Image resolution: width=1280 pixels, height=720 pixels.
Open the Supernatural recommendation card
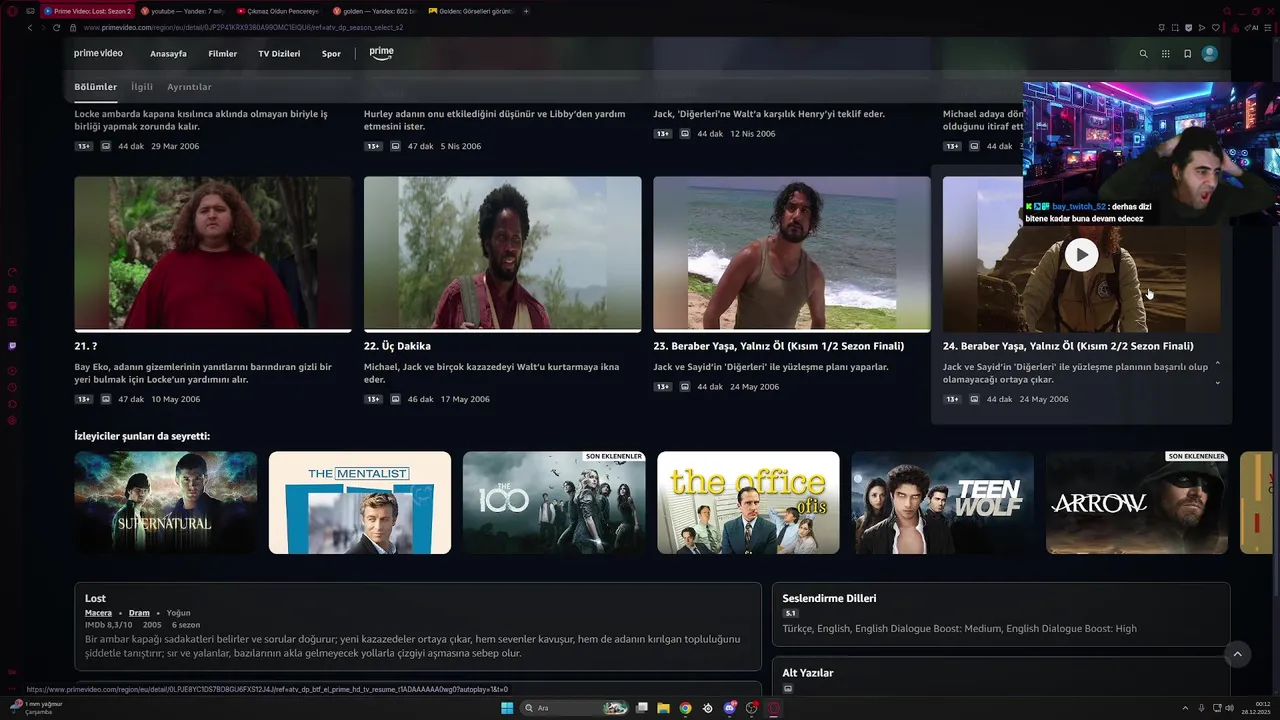coord(166,503)
